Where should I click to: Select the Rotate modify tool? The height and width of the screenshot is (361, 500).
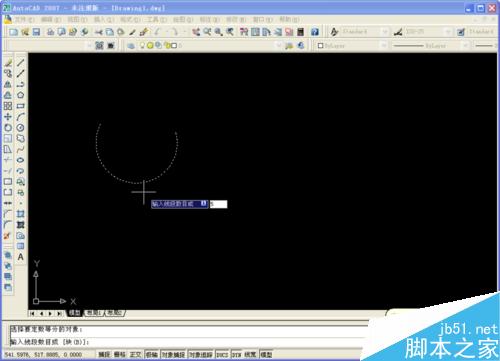(x=8, y=128)
